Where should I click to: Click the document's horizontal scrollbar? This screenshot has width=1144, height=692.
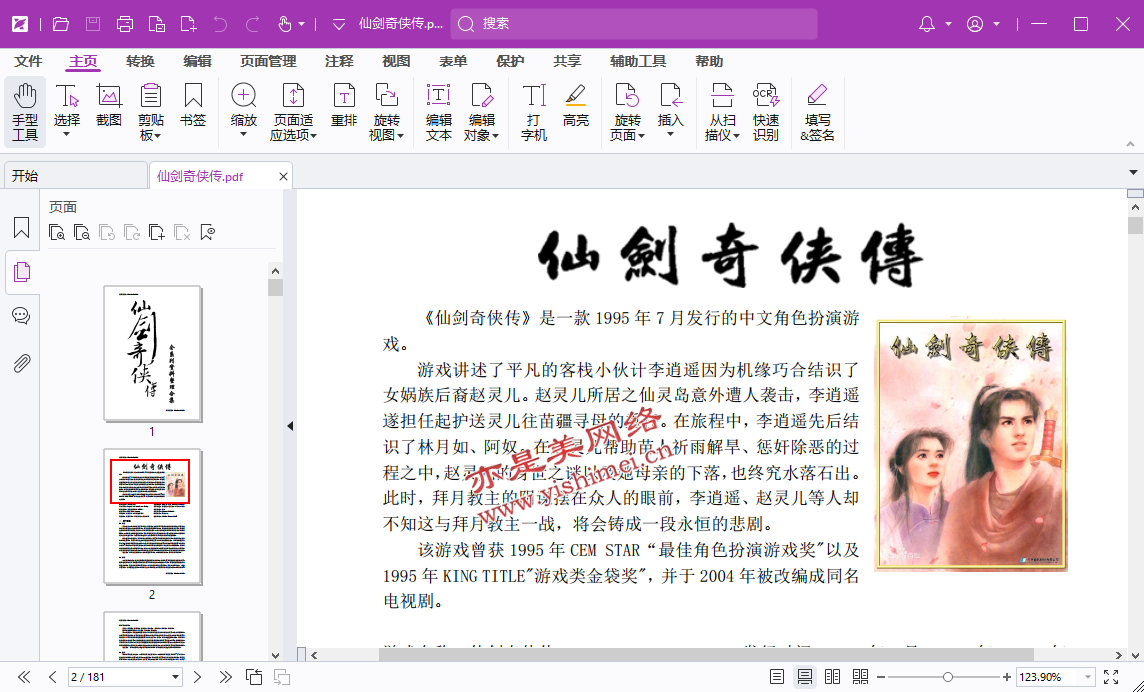[x=706, y=655]
